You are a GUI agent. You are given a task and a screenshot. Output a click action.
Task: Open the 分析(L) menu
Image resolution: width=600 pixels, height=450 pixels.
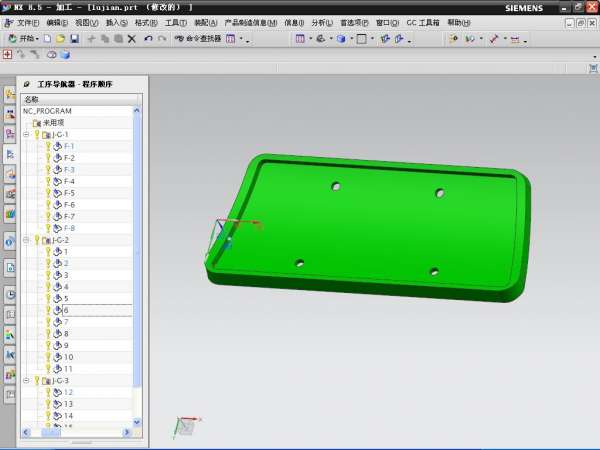pyautogui.click(x=323, y=22)
